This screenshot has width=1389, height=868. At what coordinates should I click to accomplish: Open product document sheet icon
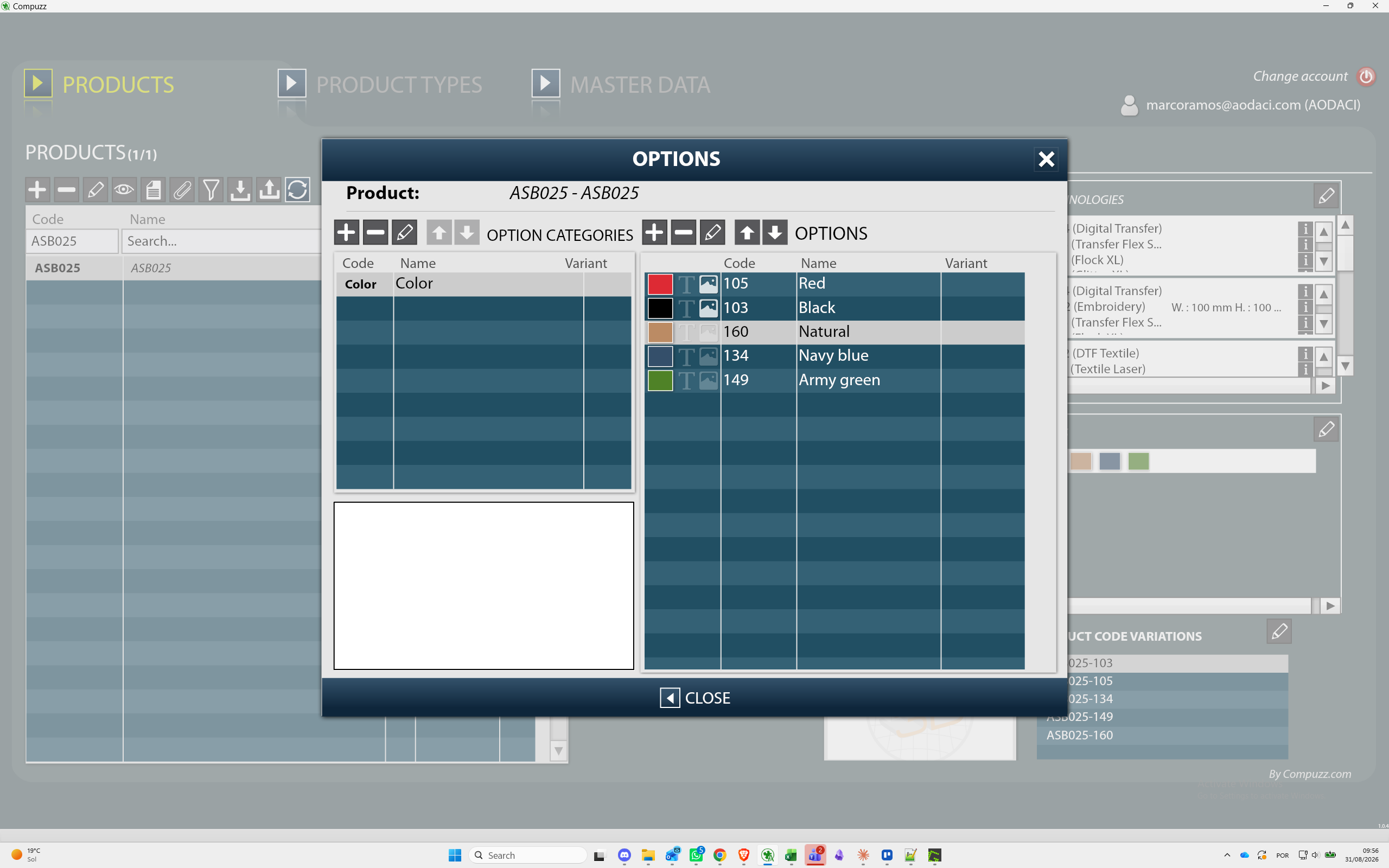point(153,189)
